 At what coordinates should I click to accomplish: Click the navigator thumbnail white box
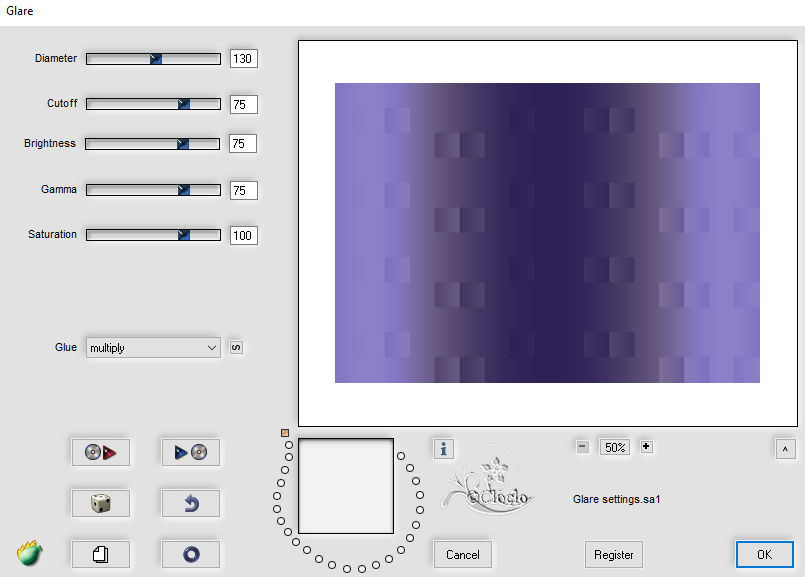346,486
